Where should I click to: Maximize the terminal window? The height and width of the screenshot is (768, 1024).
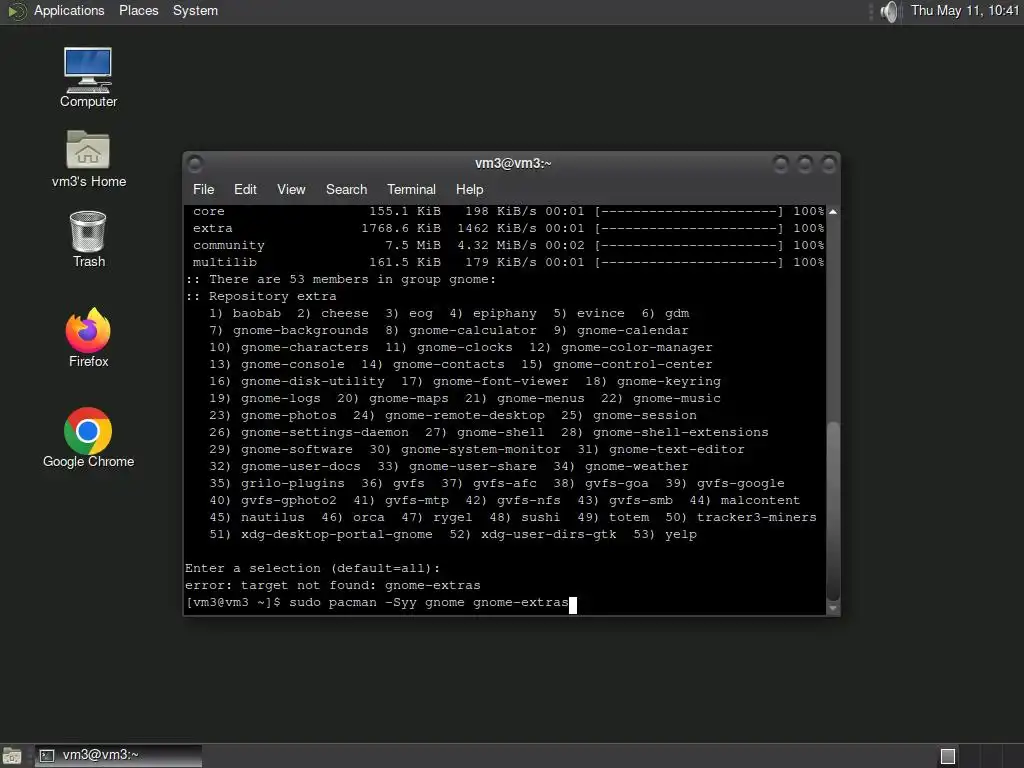pos(805,163)
